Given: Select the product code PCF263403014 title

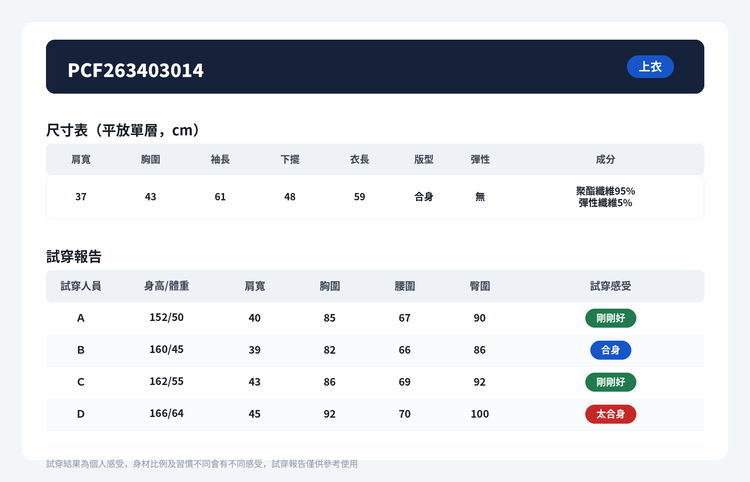Looking at the screenshot, I should pyautogui.click(x=135, y=70).
